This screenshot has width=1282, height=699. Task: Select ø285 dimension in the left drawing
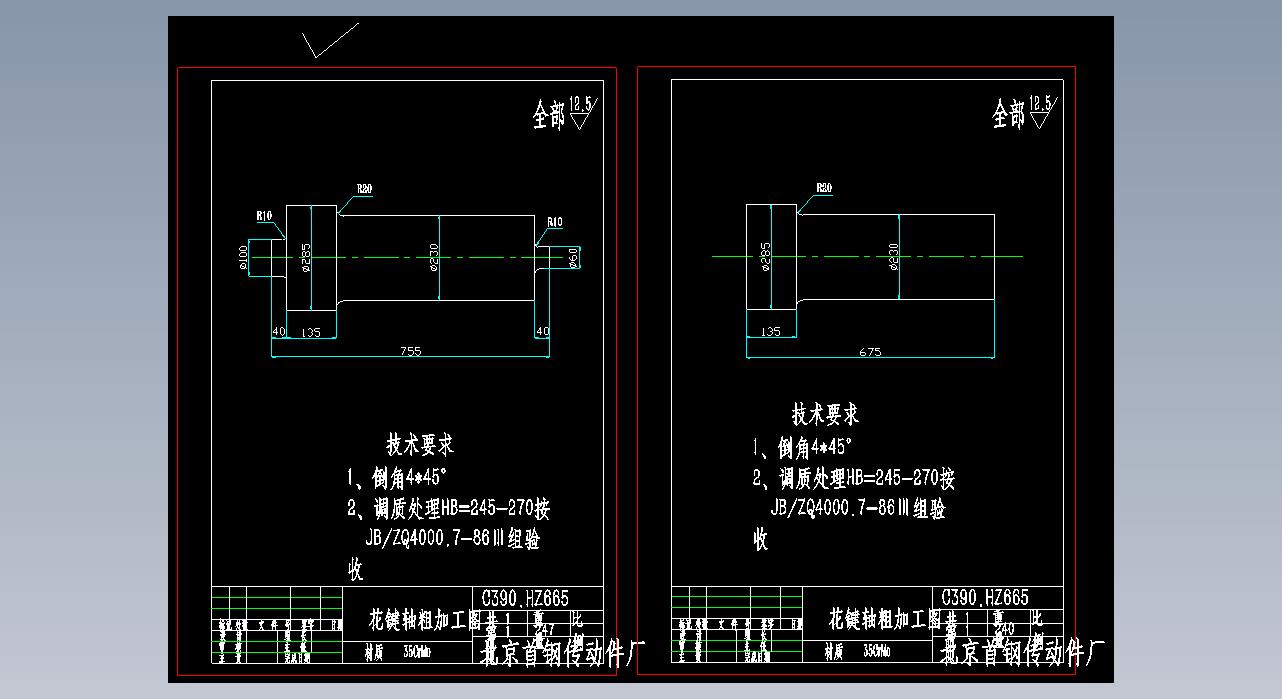coord(304,257)
